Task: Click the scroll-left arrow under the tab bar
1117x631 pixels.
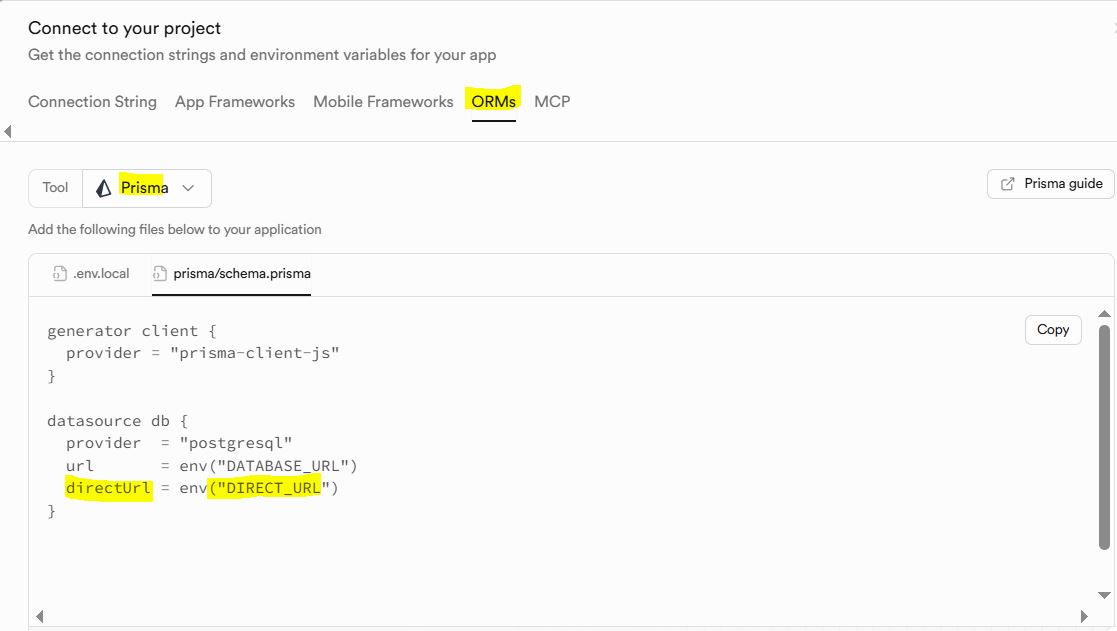Action: click(8, 131)
